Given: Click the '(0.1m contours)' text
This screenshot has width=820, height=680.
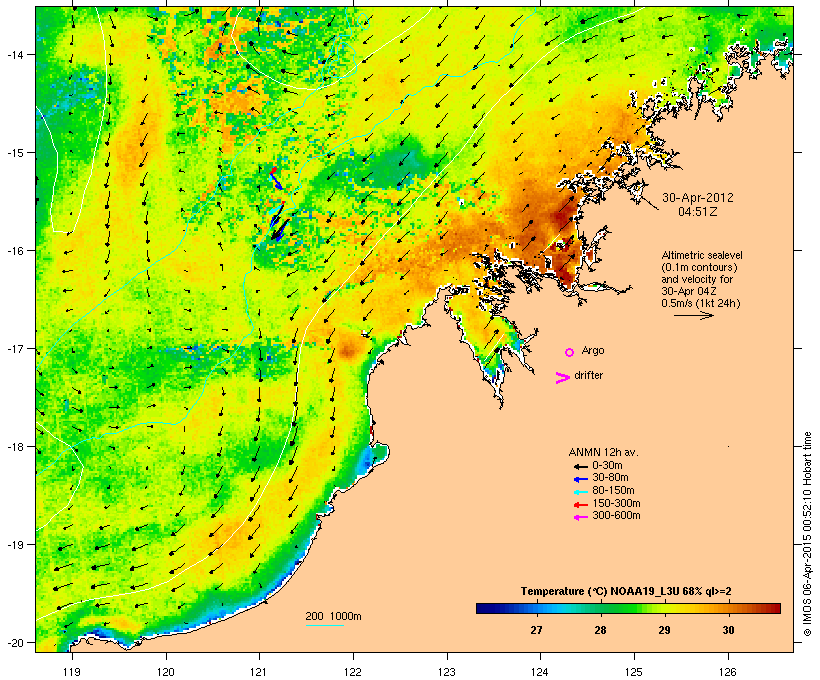Looking at the screenshot, I should 699,267.
